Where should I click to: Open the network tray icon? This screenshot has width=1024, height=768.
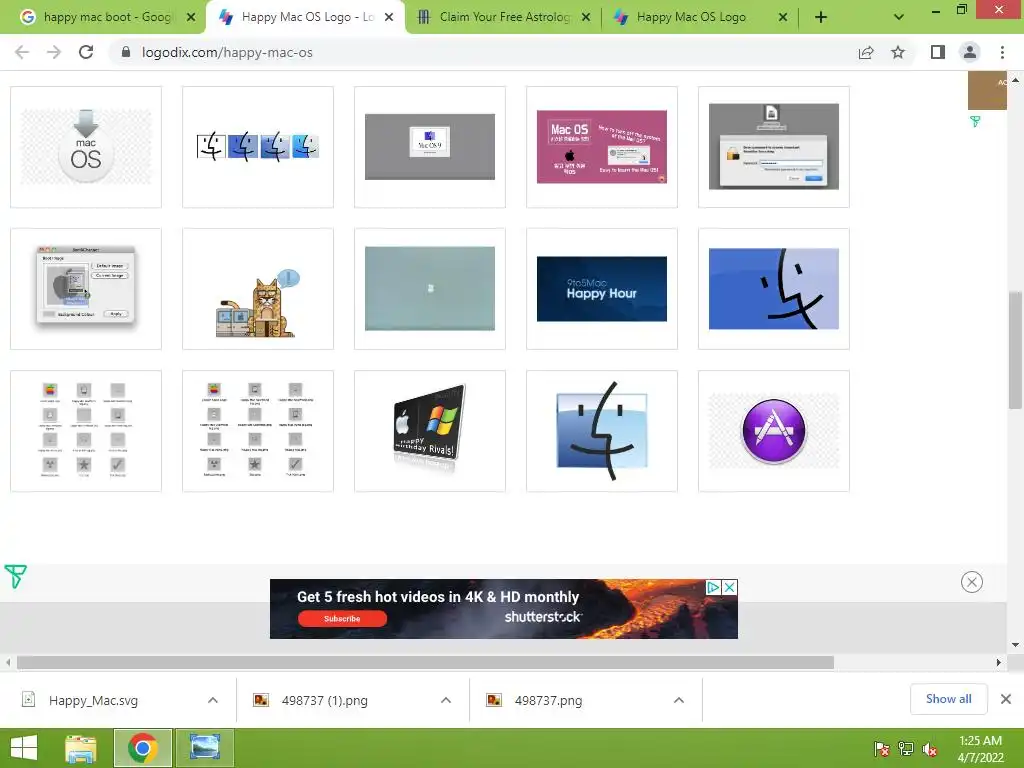pyautogui.click(x=906, y=749)
